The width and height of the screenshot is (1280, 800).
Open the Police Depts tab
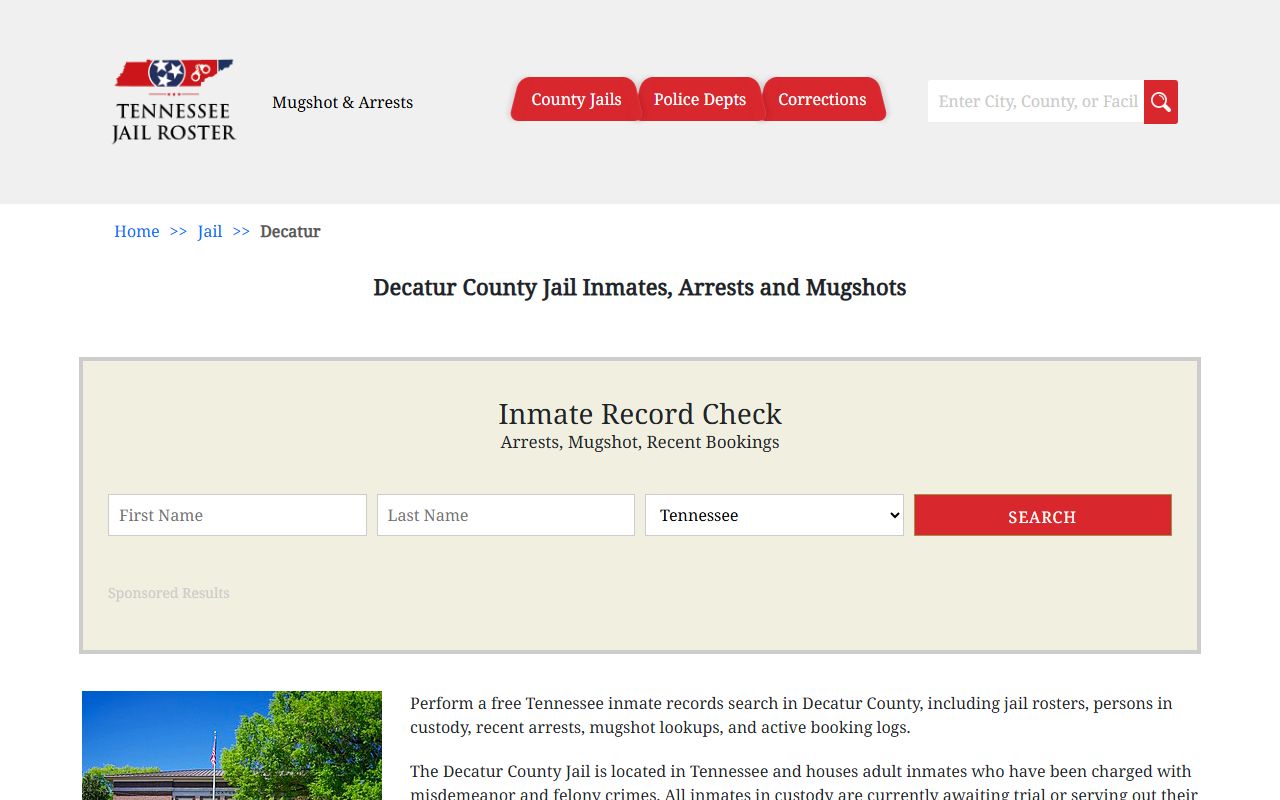pyautogui.click(x=700, y=99)
